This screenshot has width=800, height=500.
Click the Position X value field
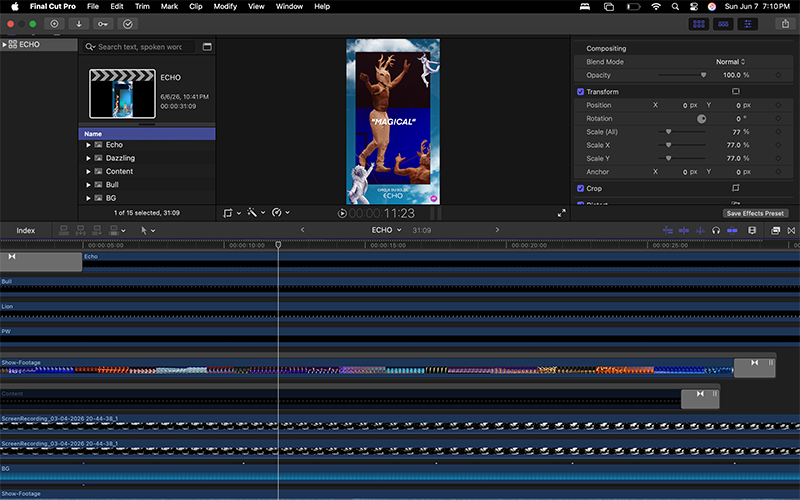click(x=685, y=105)
